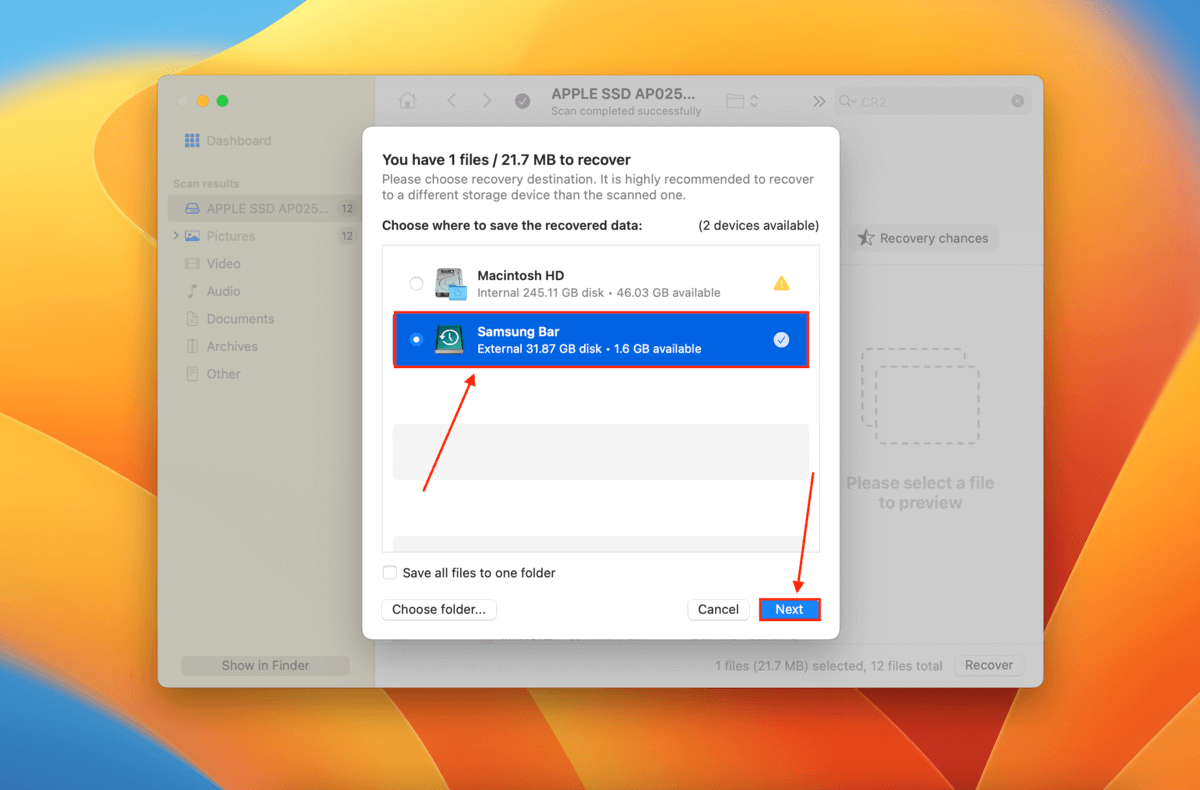Show more toolbar items with double chevron
The image size is (1200, 790).
[819, 101]
